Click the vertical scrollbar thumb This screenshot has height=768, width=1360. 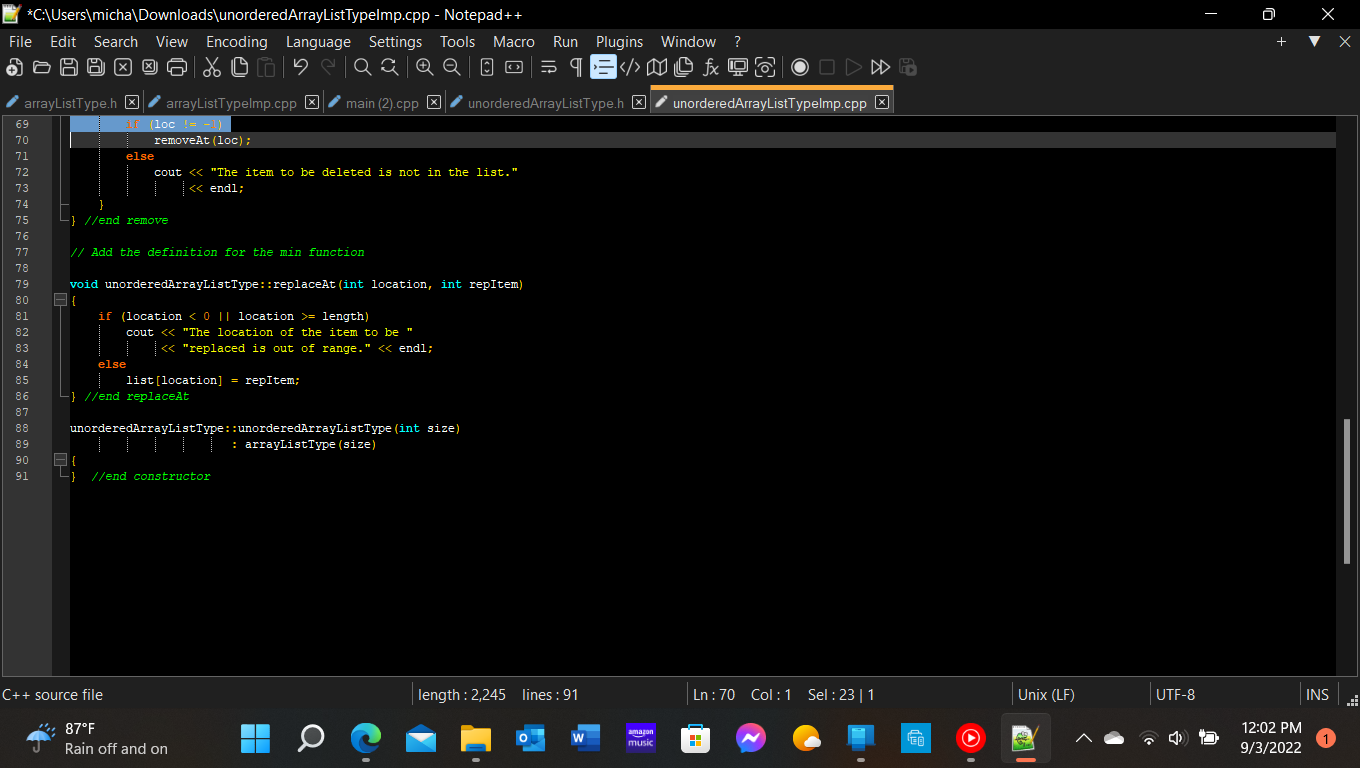(x=1347, y=493)
